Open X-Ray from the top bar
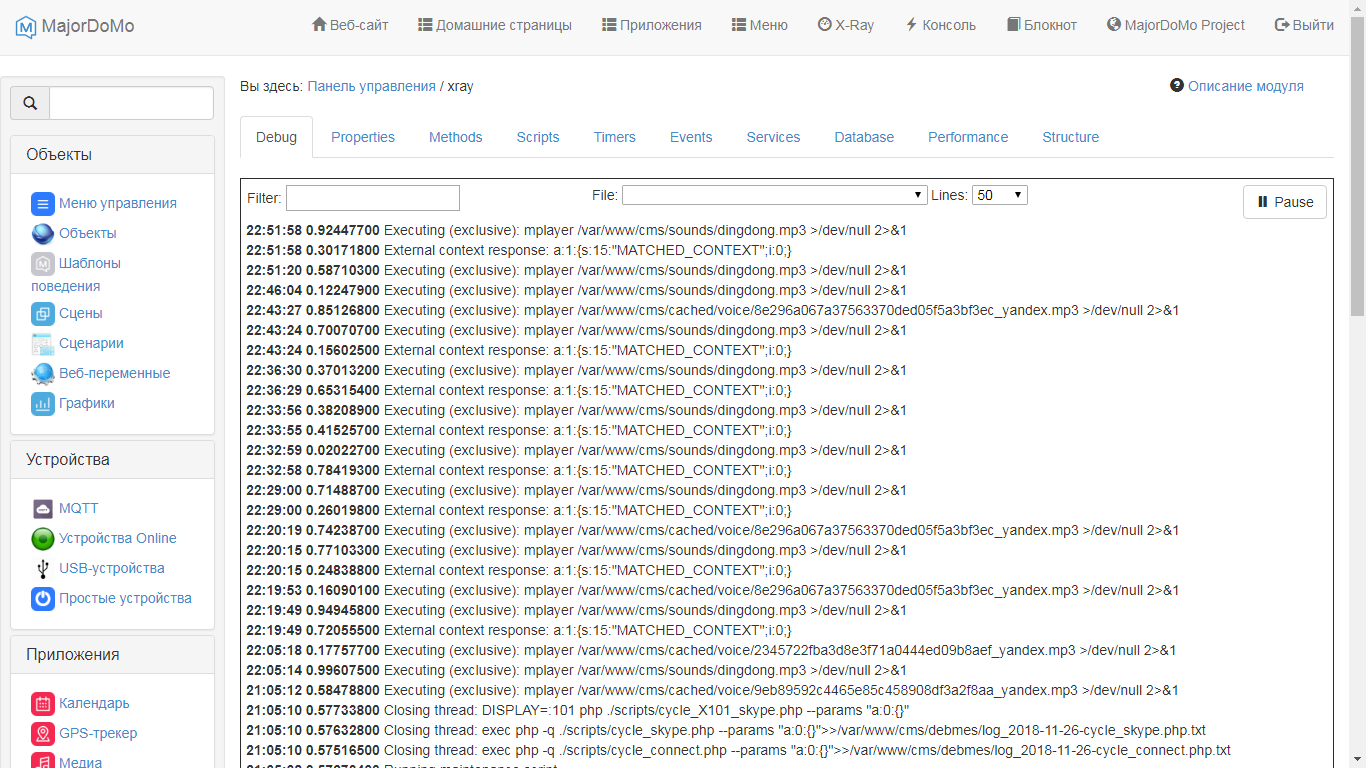1366x768 pixels. (846, 25)
